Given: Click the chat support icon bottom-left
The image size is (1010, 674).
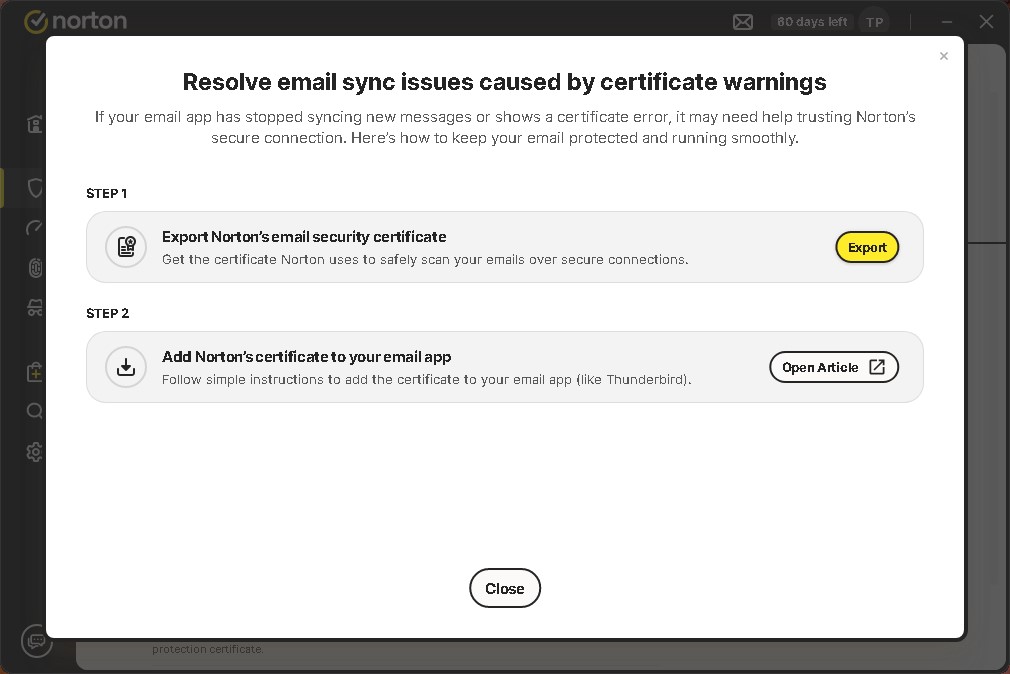Looking at the screenshot, I should pyautogui.click(x=37, y=641).
